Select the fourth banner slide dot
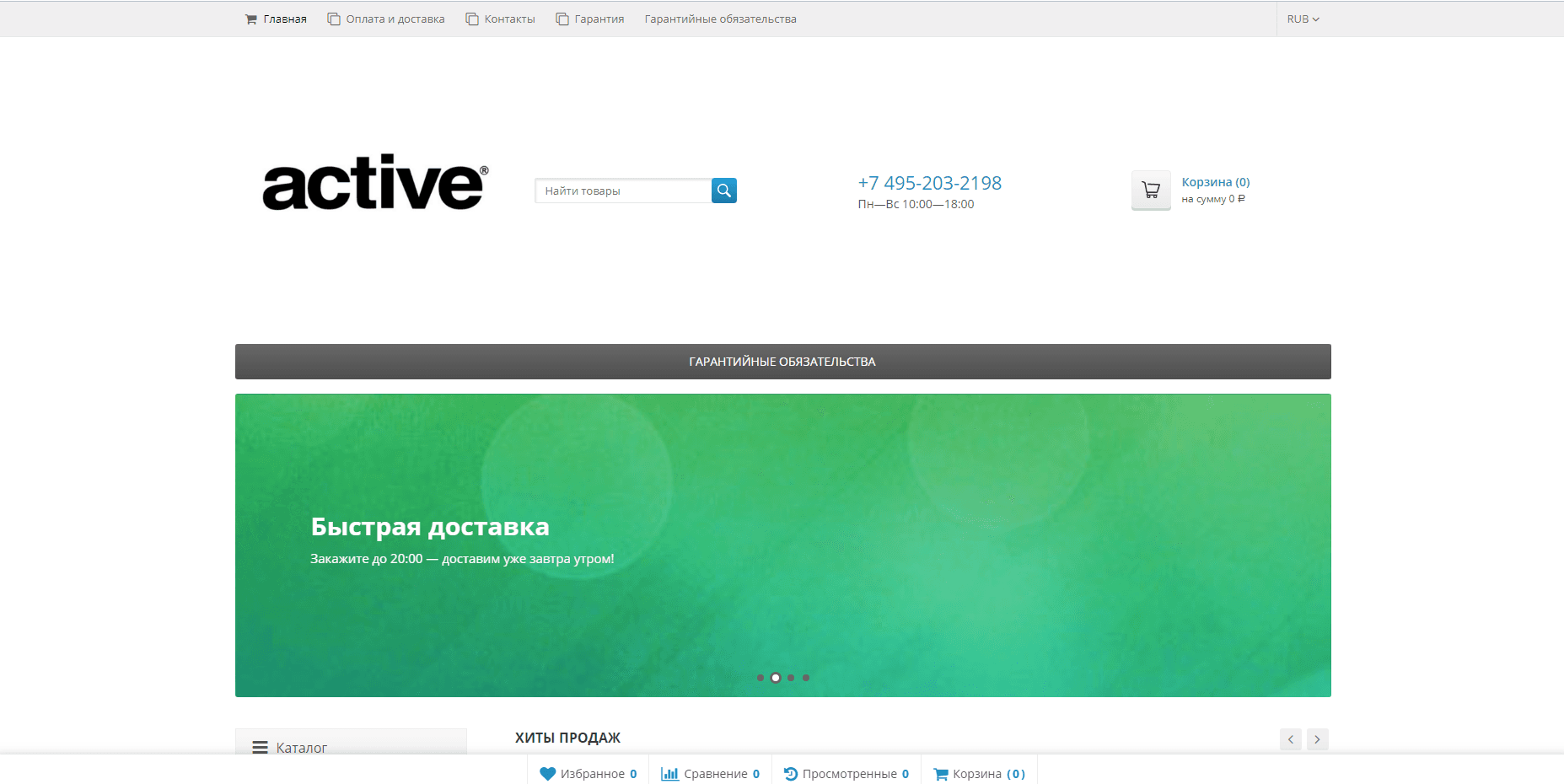Image resolution: width=1564 pixels, height=784 pixels. tap(806, 678)
